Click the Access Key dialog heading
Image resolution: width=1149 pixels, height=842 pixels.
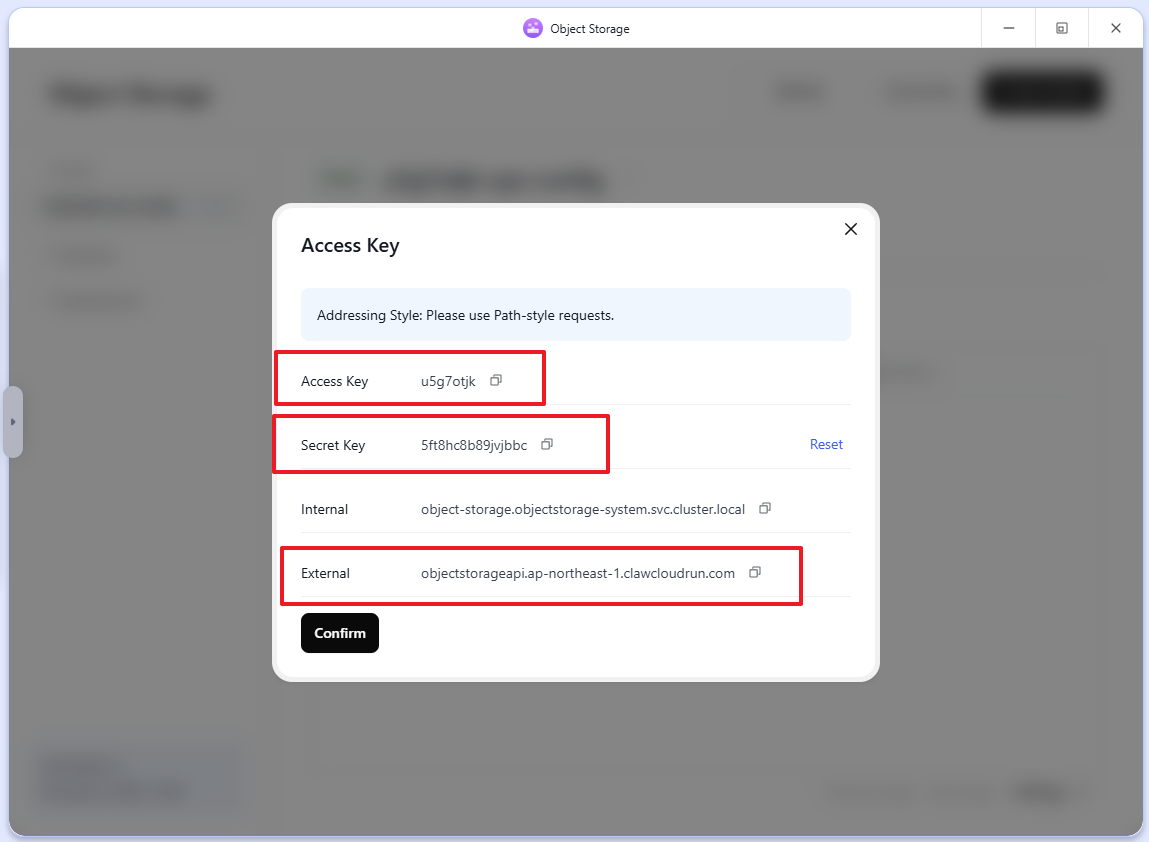[x=350, y=245]
